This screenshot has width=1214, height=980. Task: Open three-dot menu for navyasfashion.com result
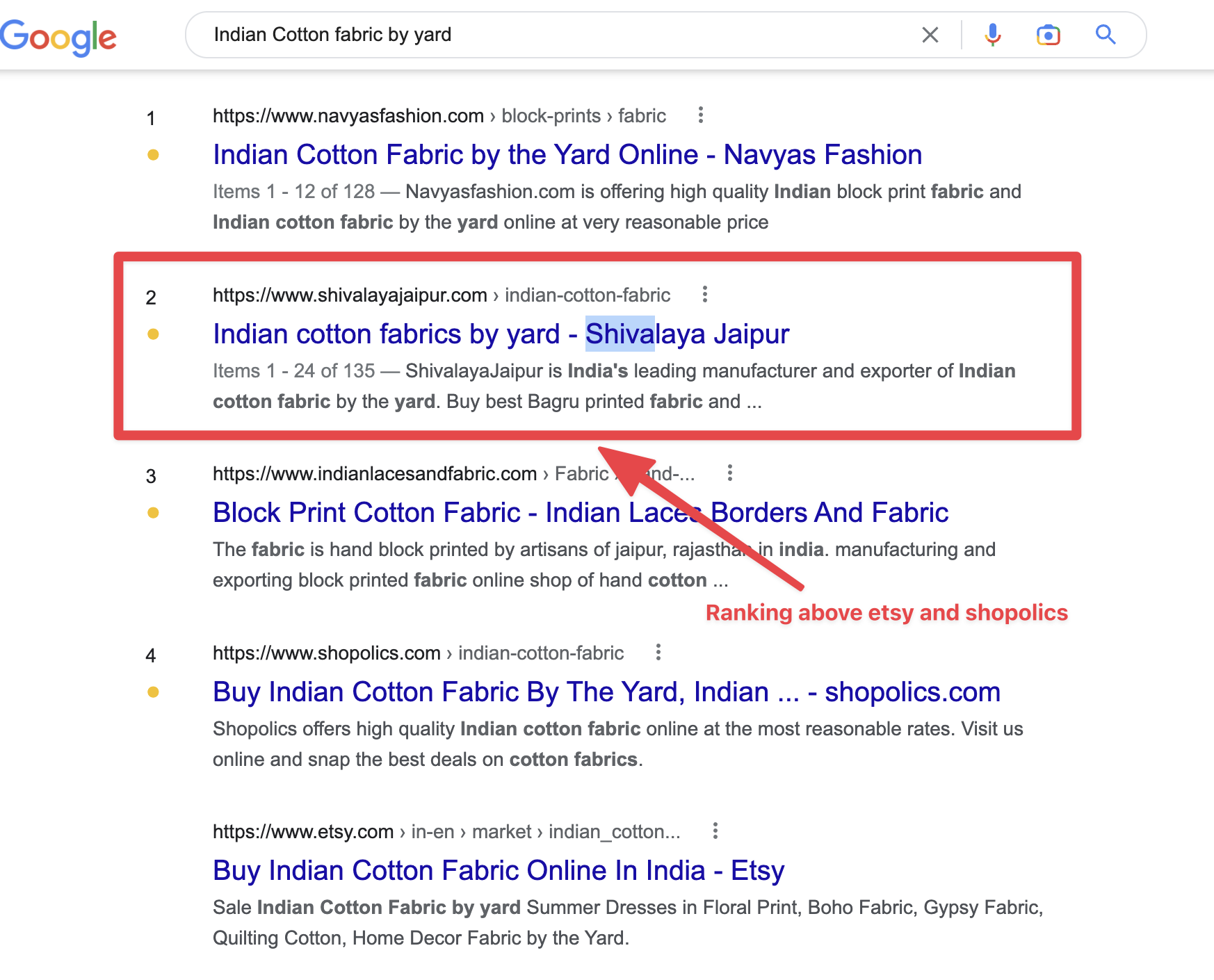700,115
